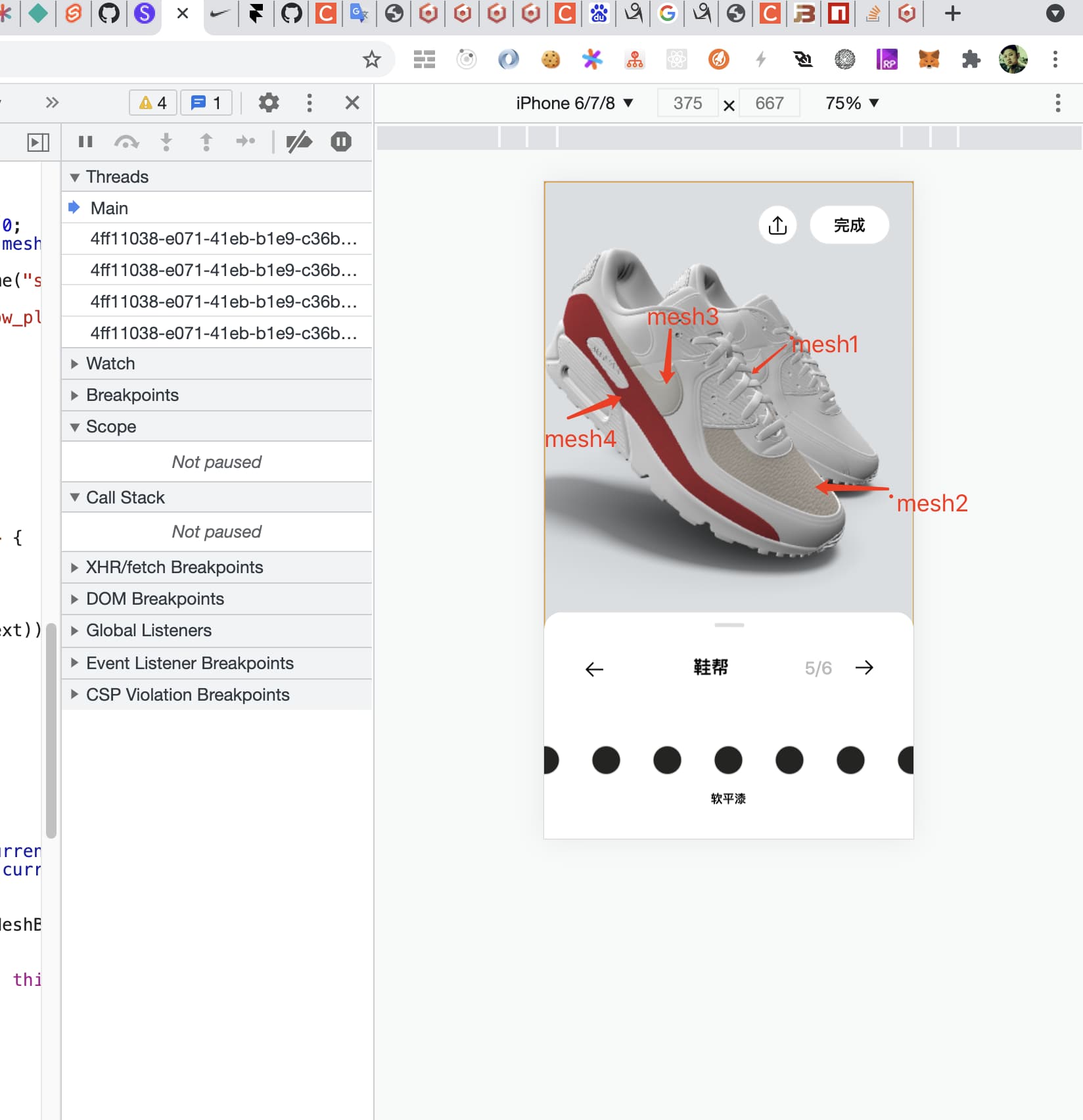
Task: Toggle pause on exceptions button
Action: click(x=341, y=142)
